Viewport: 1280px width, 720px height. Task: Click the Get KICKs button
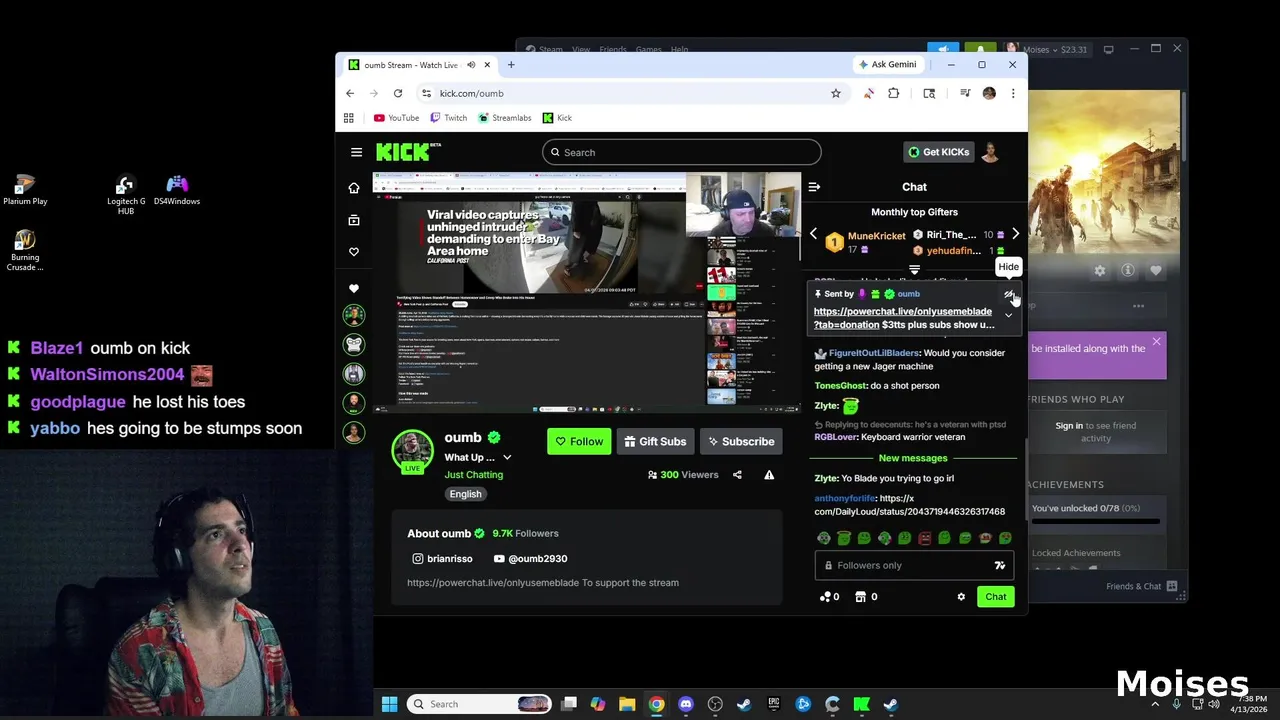point(938,152)
